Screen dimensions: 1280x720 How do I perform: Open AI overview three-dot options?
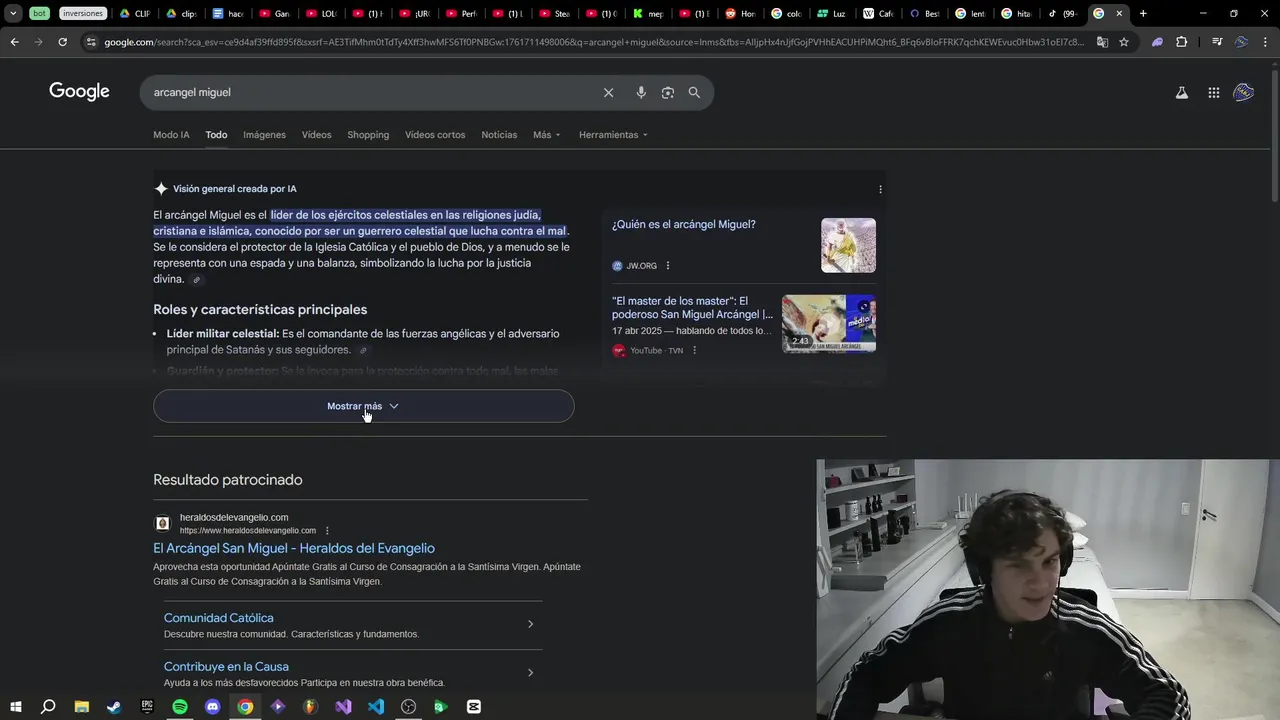point(880,189)
